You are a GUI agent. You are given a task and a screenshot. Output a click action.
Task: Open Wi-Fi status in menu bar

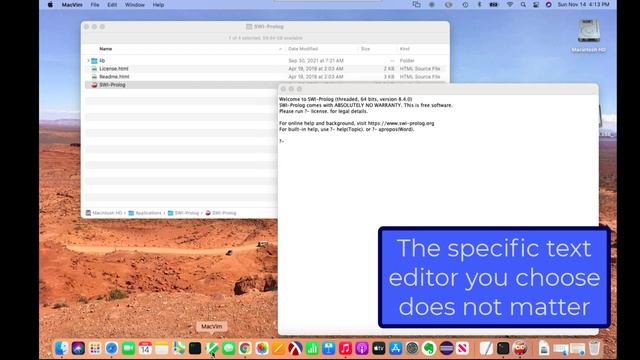tap(510, 4)
